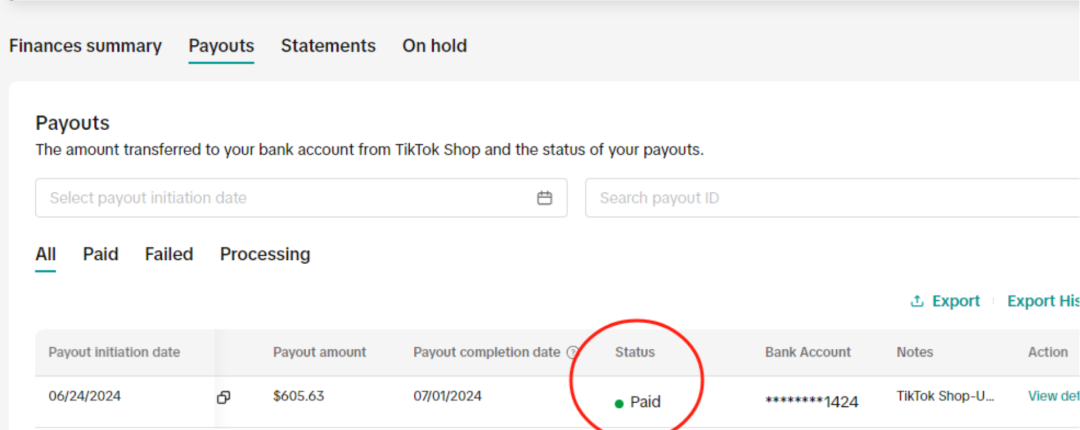Focus the Search payout ID box
1080x430 pixels.
[x=830, y=198]
